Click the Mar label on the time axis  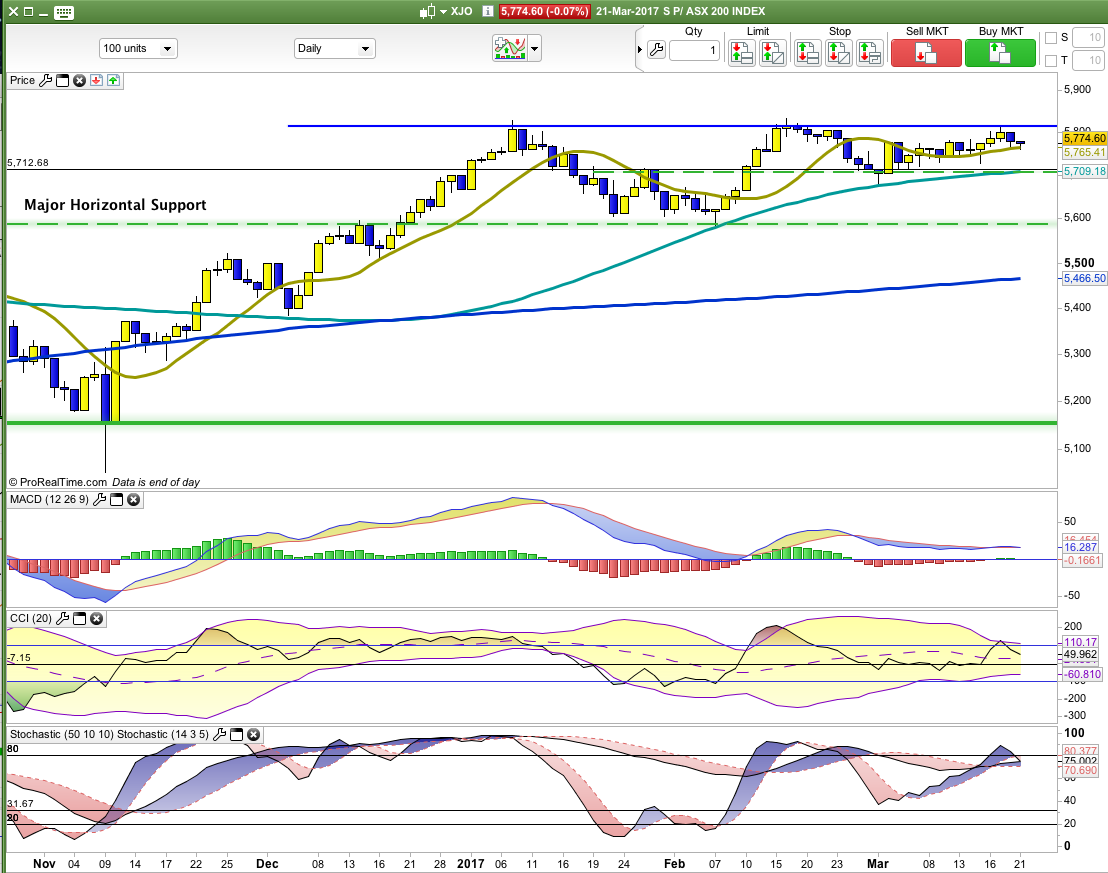(x=878, y=864)
